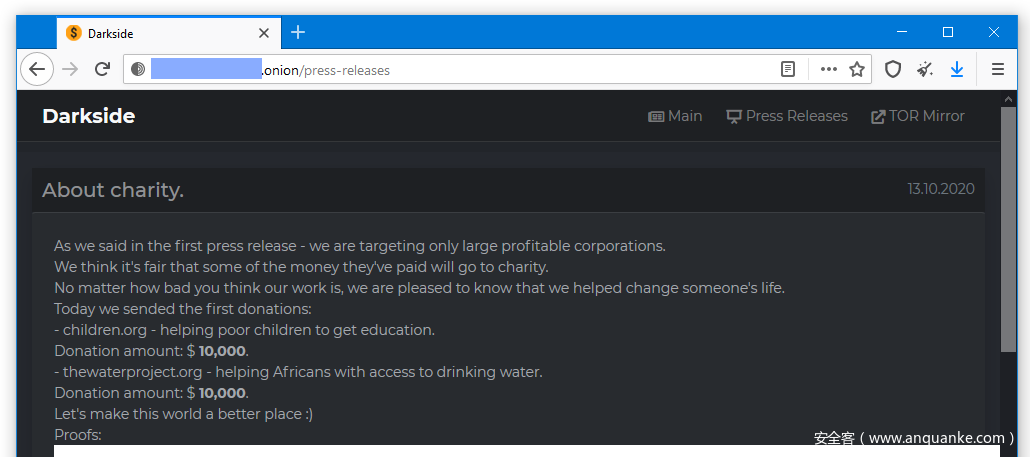Click the New Identity broom icon
Image resolution: width=1030 pixels, height=457 pixels.
click(925, 69)
